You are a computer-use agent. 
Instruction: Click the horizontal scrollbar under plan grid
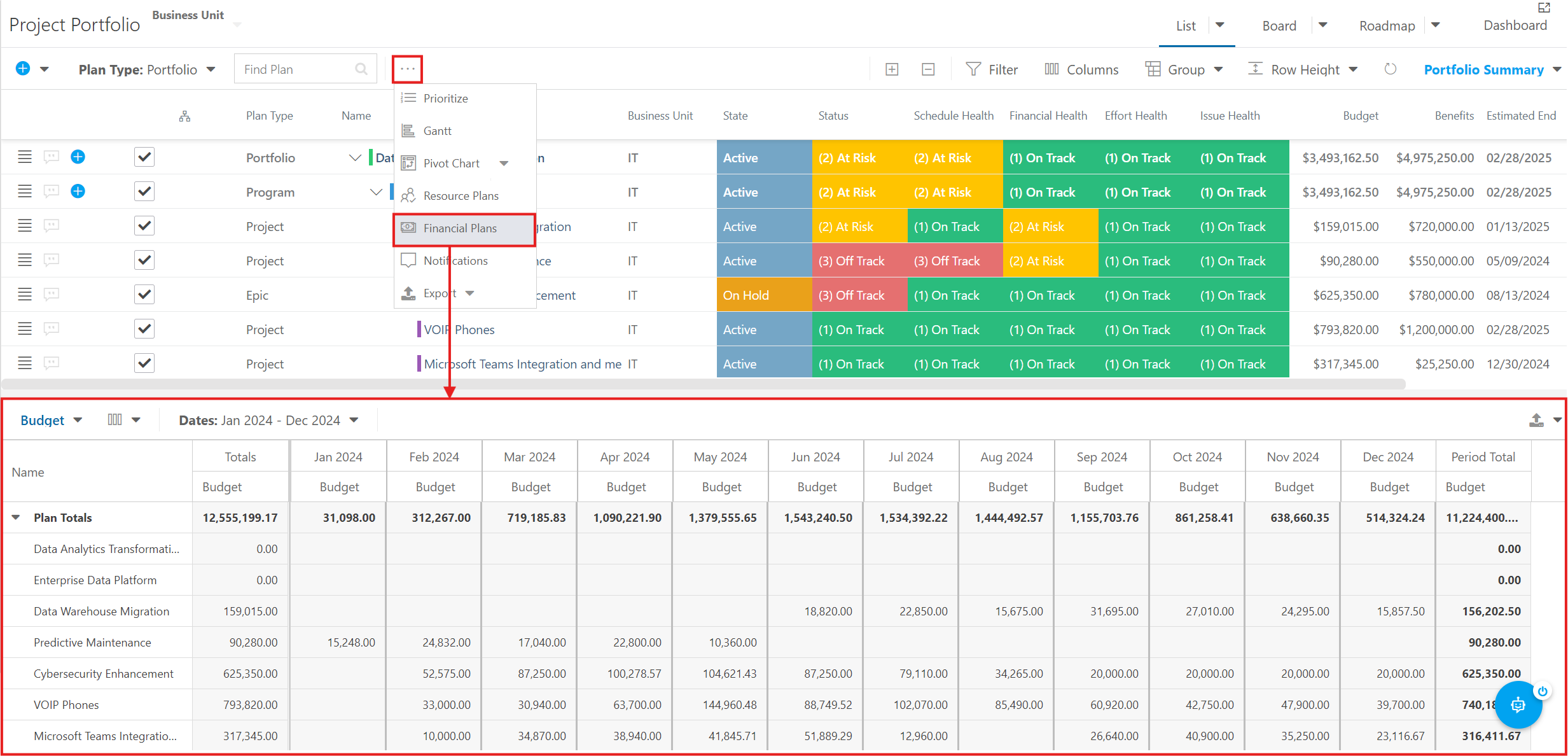703,384
